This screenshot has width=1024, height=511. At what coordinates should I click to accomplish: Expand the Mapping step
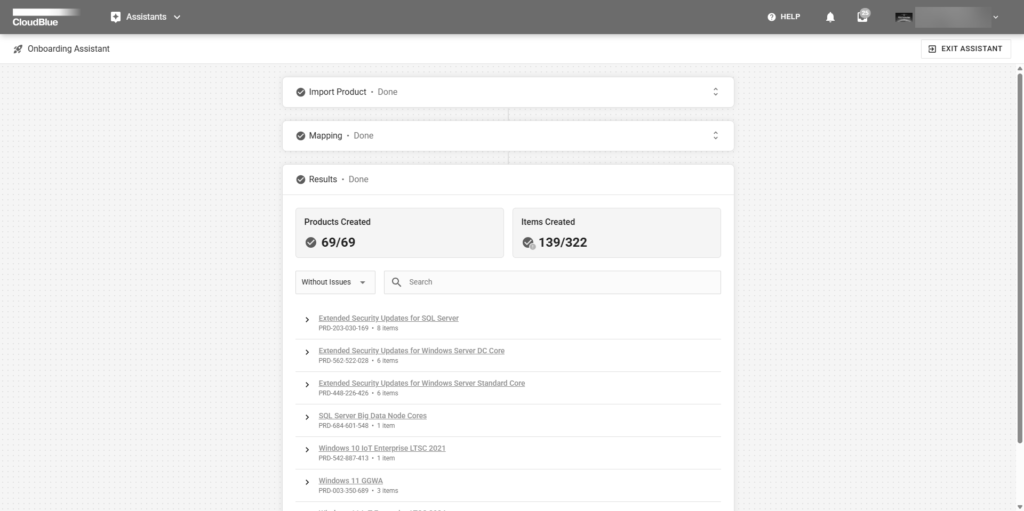(x=716, y=136)
